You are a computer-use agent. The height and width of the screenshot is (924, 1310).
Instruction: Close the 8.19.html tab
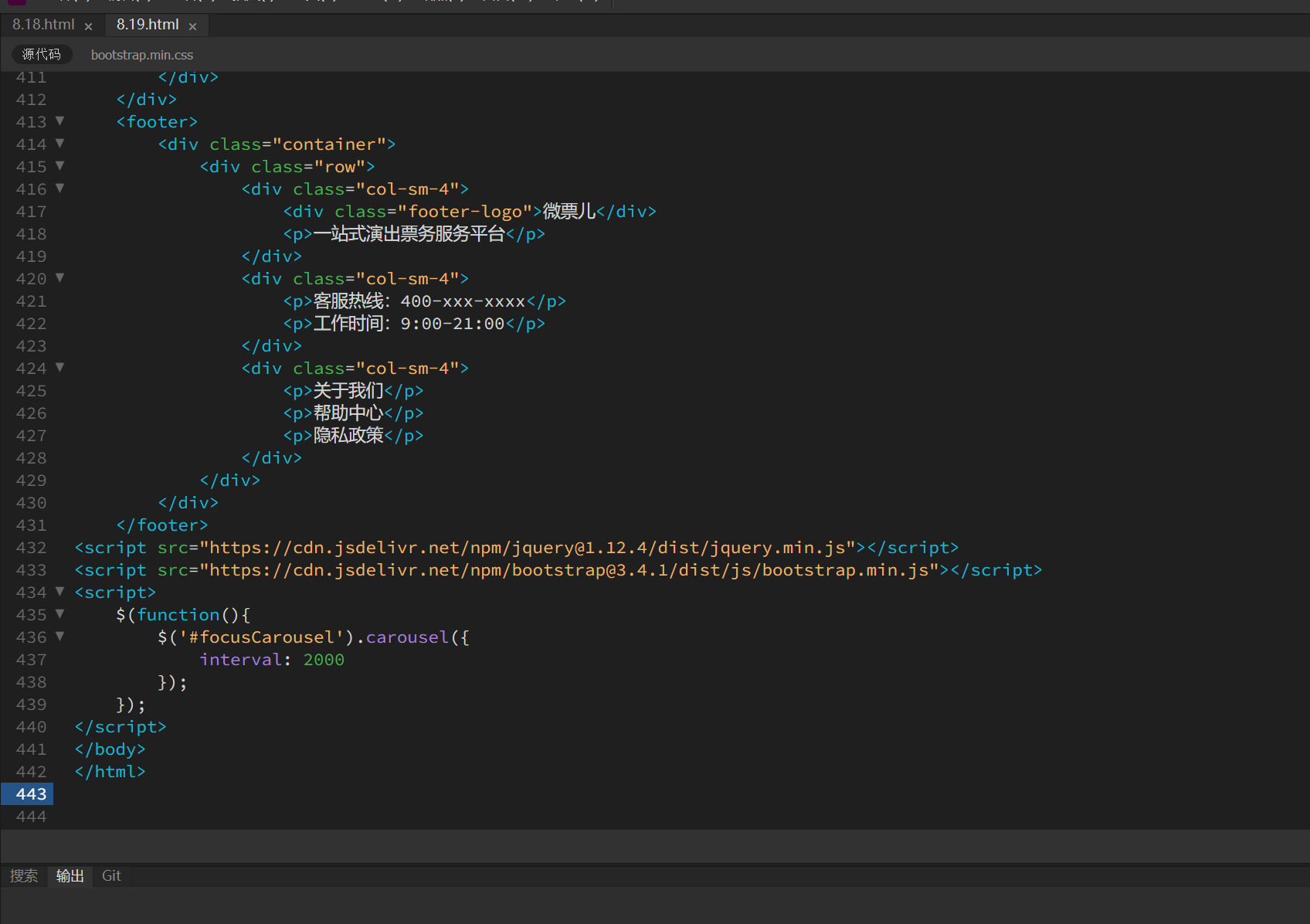[192, 26]
